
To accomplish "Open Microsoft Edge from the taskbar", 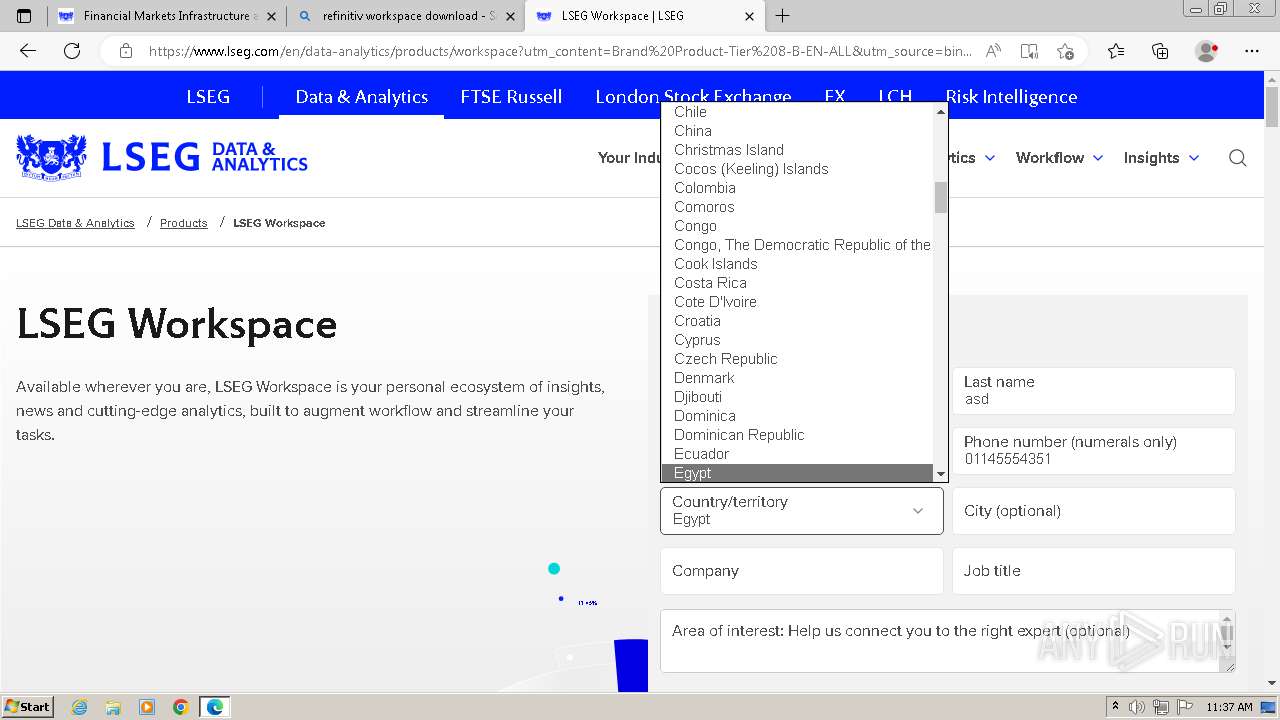I will pyautogui.click(x=215, y=707).
